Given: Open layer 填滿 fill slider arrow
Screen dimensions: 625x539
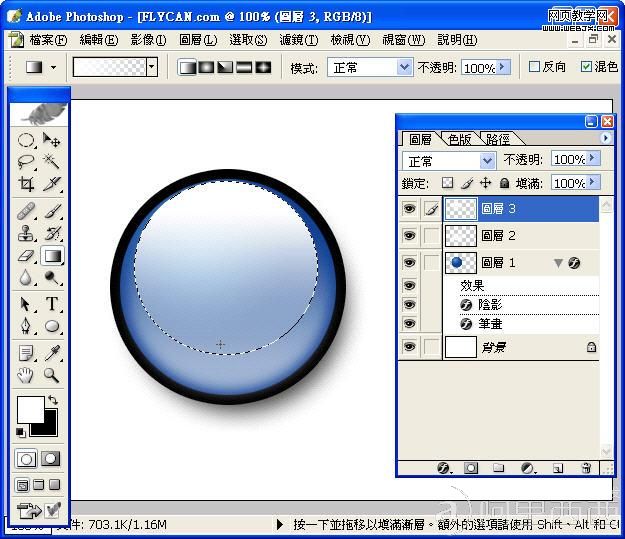Looking at the screenshot, I should click(x=593, y=183).
